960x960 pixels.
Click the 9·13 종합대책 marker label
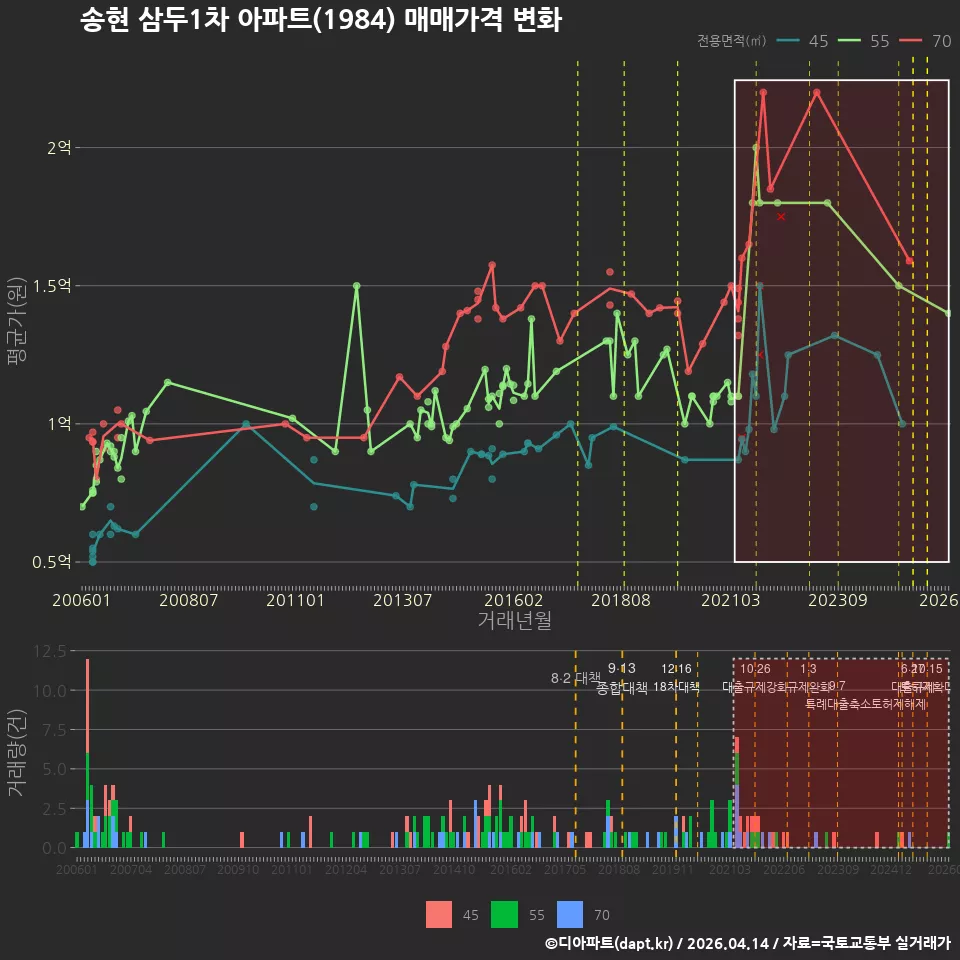point(621,678)
